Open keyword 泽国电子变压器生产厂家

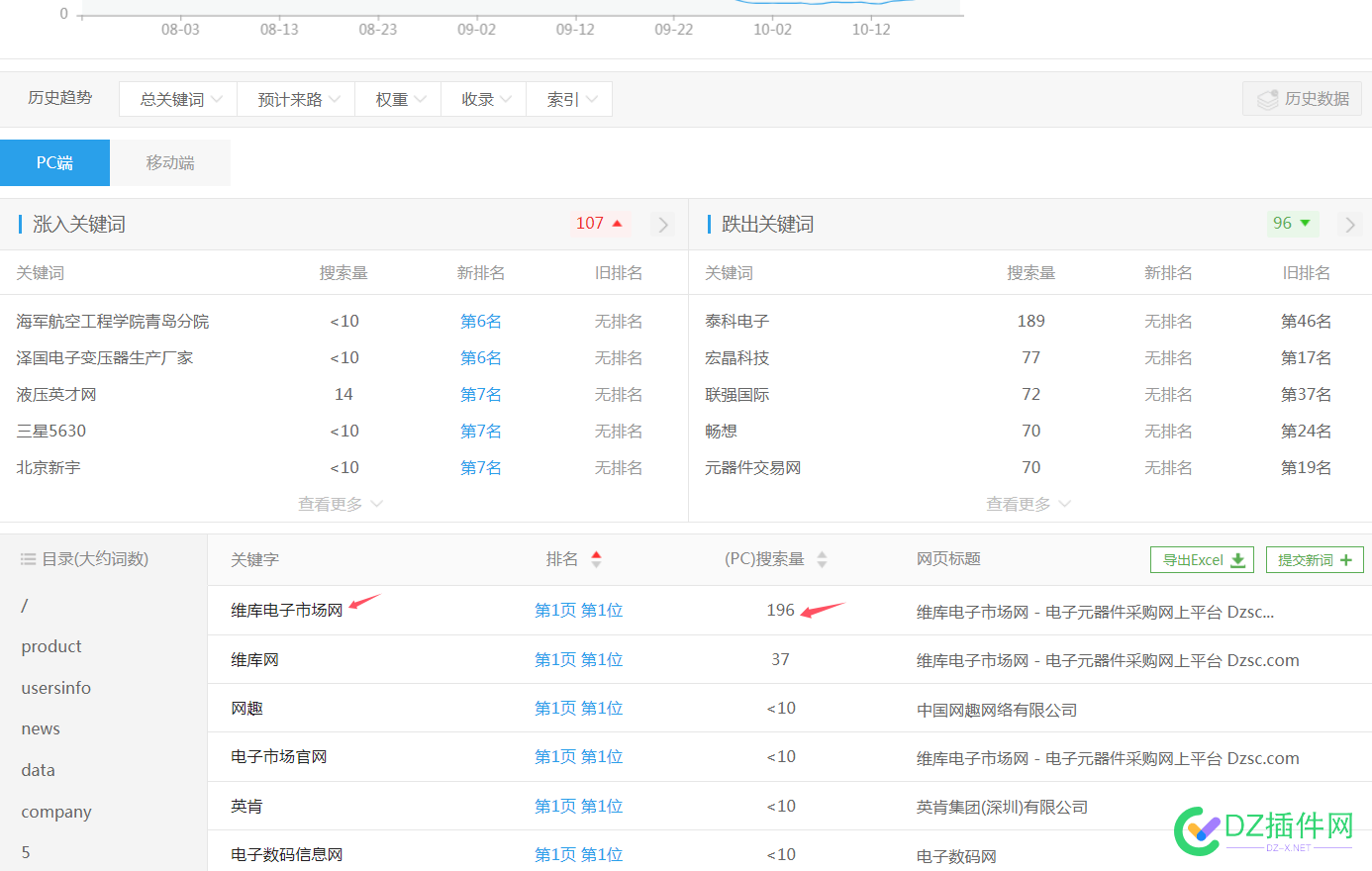click(x=104, y=358)
